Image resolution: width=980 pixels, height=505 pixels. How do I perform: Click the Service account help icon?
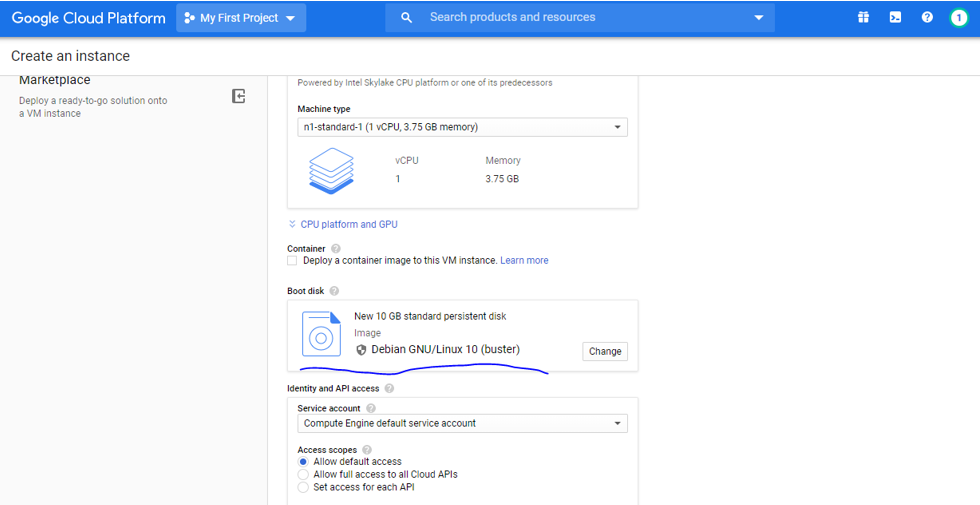click(x=371, y=409)
